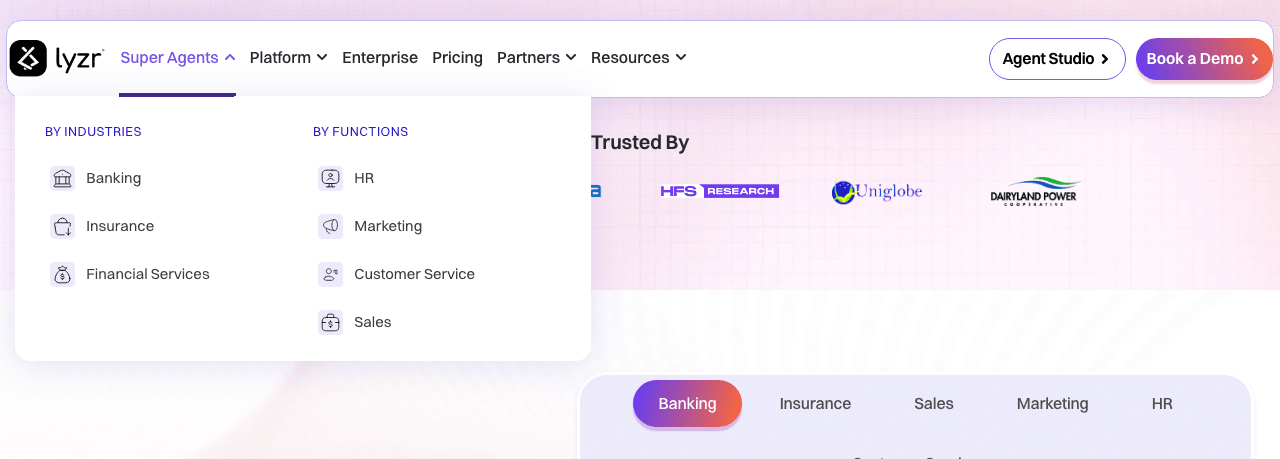Click the Dairyland Power Cooperative logo
Screen dimensions: 1280x459
(1035, 191)
